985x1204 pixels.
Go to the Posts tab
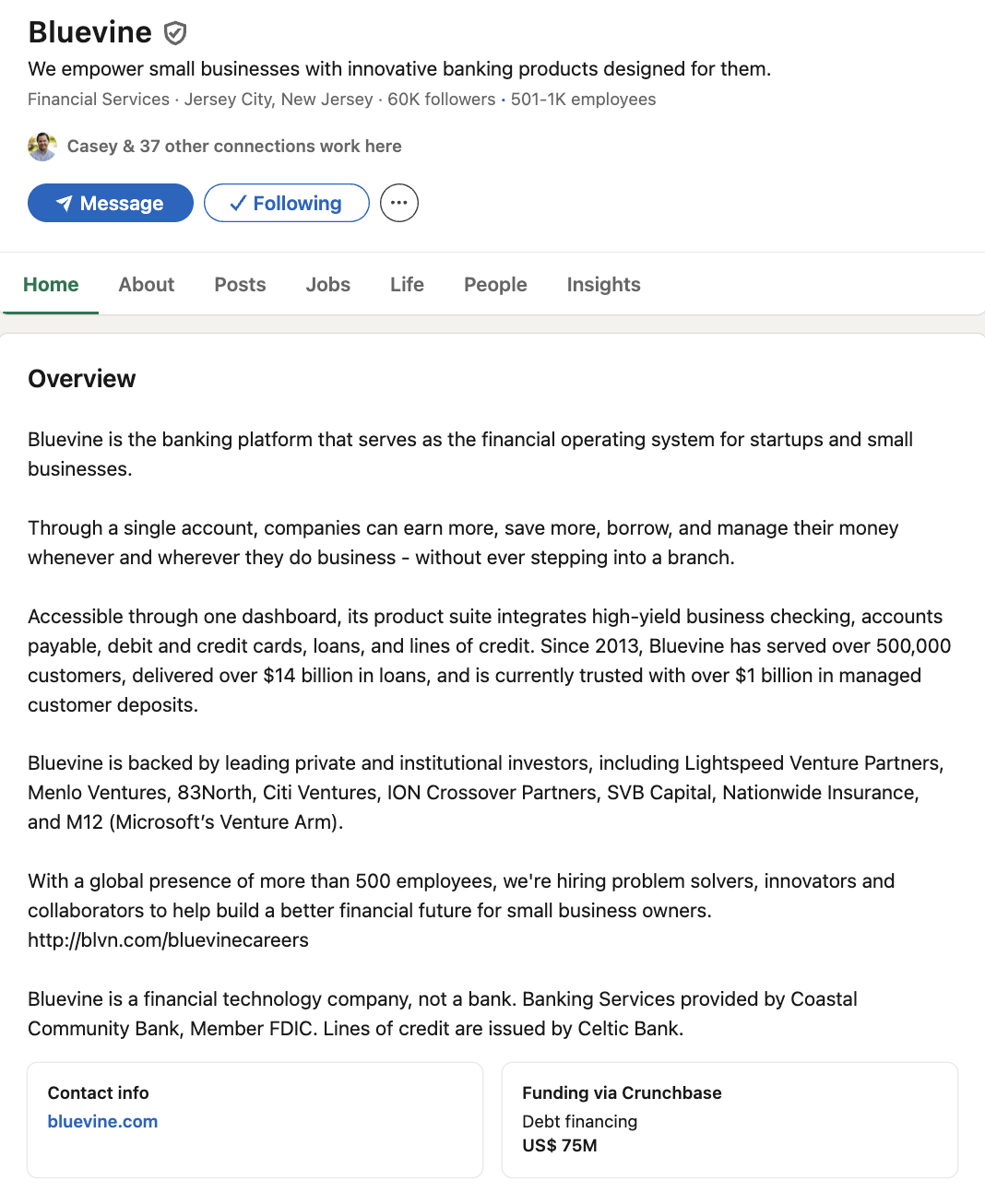[x=240, y=285]
